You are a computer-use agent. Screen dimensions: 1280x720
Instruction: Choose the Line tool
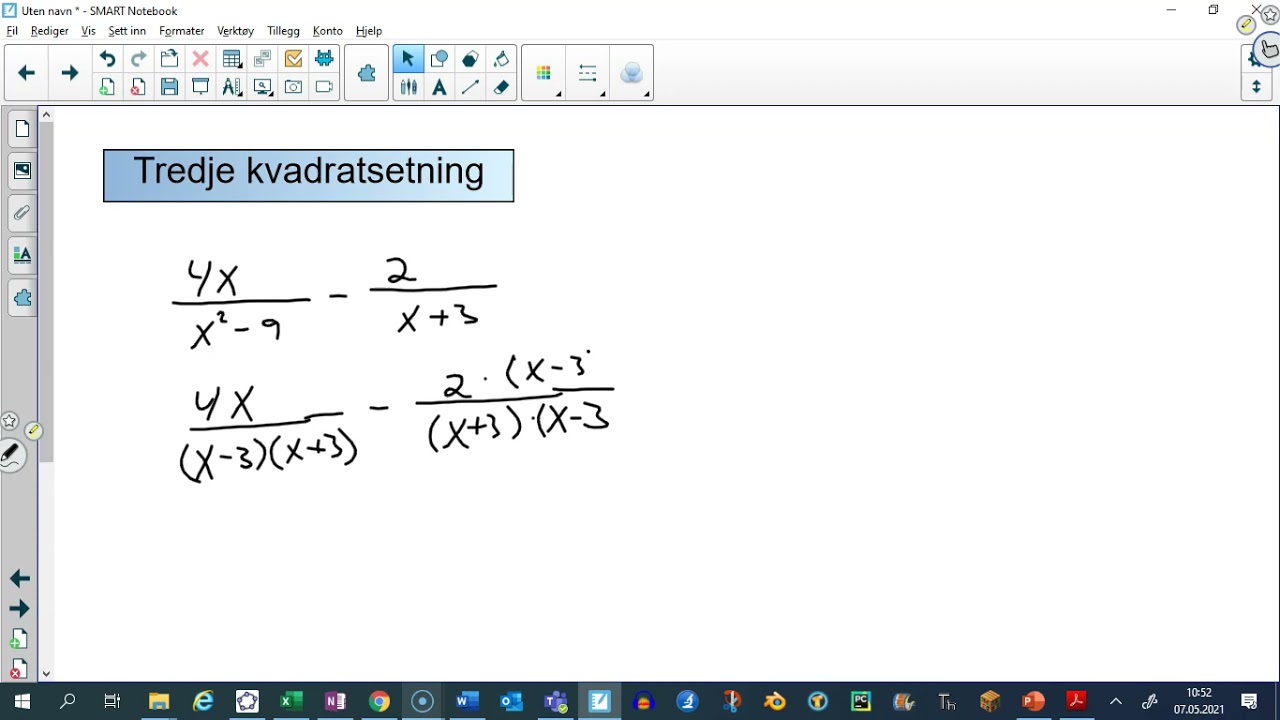pos(470,87)
